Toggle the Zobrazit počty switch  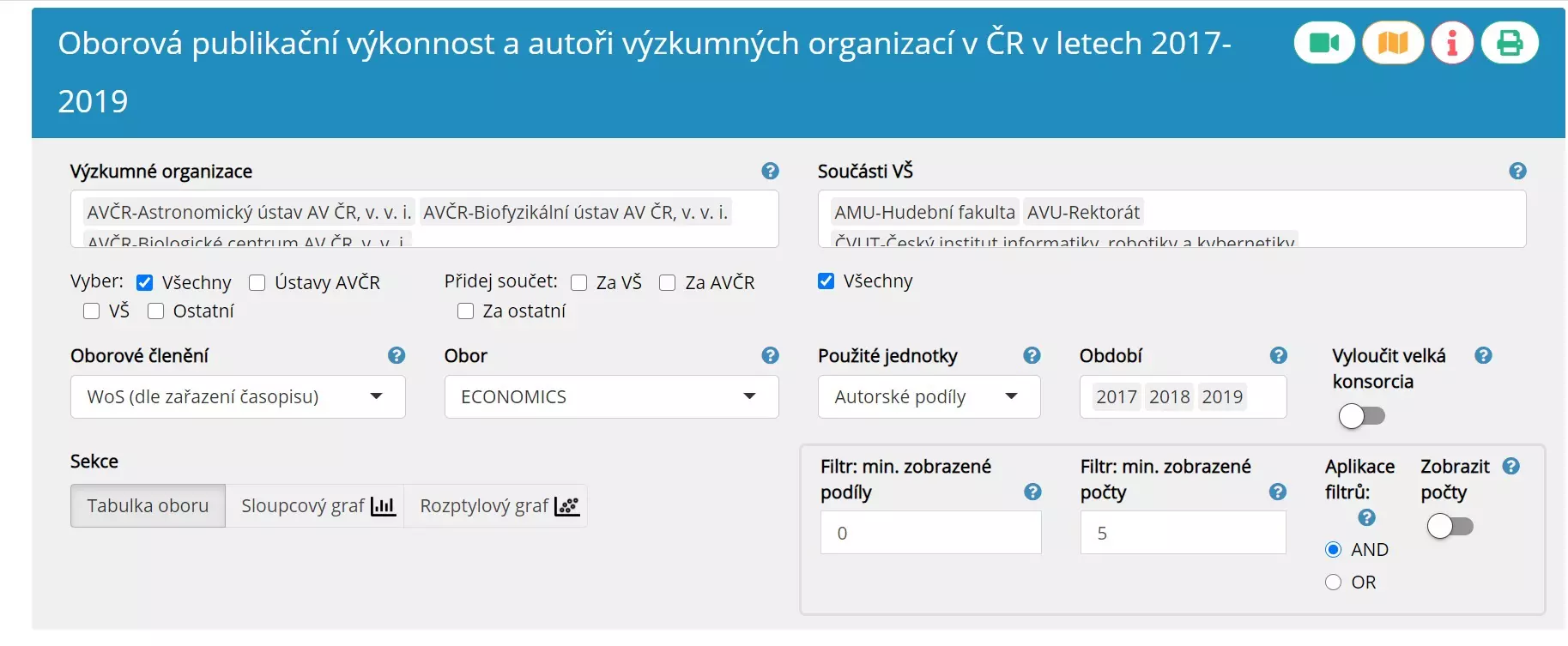tap(1450, 526)
